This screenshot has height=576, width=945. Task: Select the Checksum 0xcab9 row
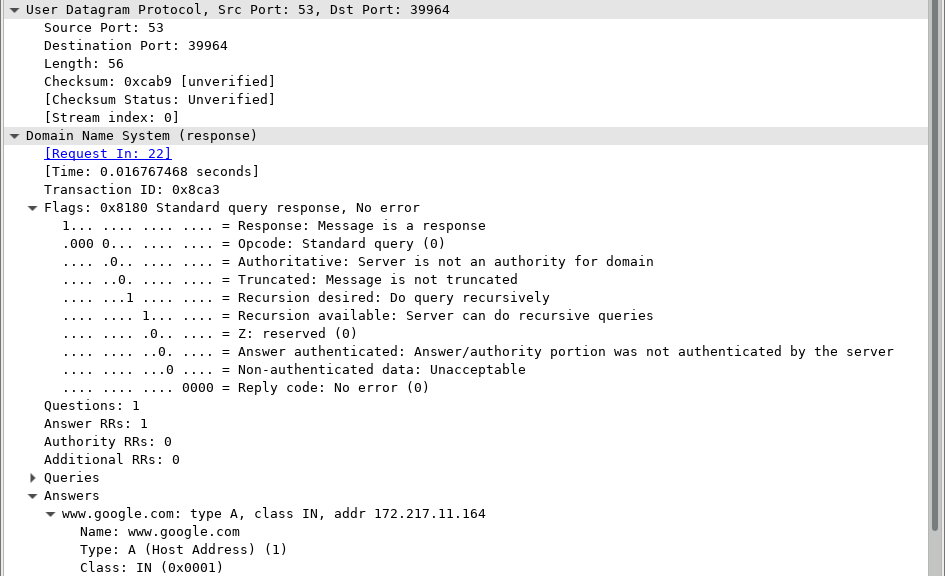pos(159,82)
